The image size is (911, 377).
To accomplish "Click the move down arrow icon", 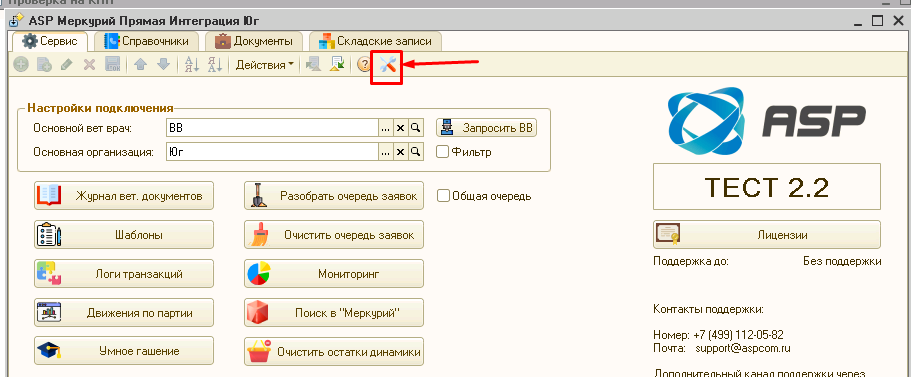I will click(164, 64).
